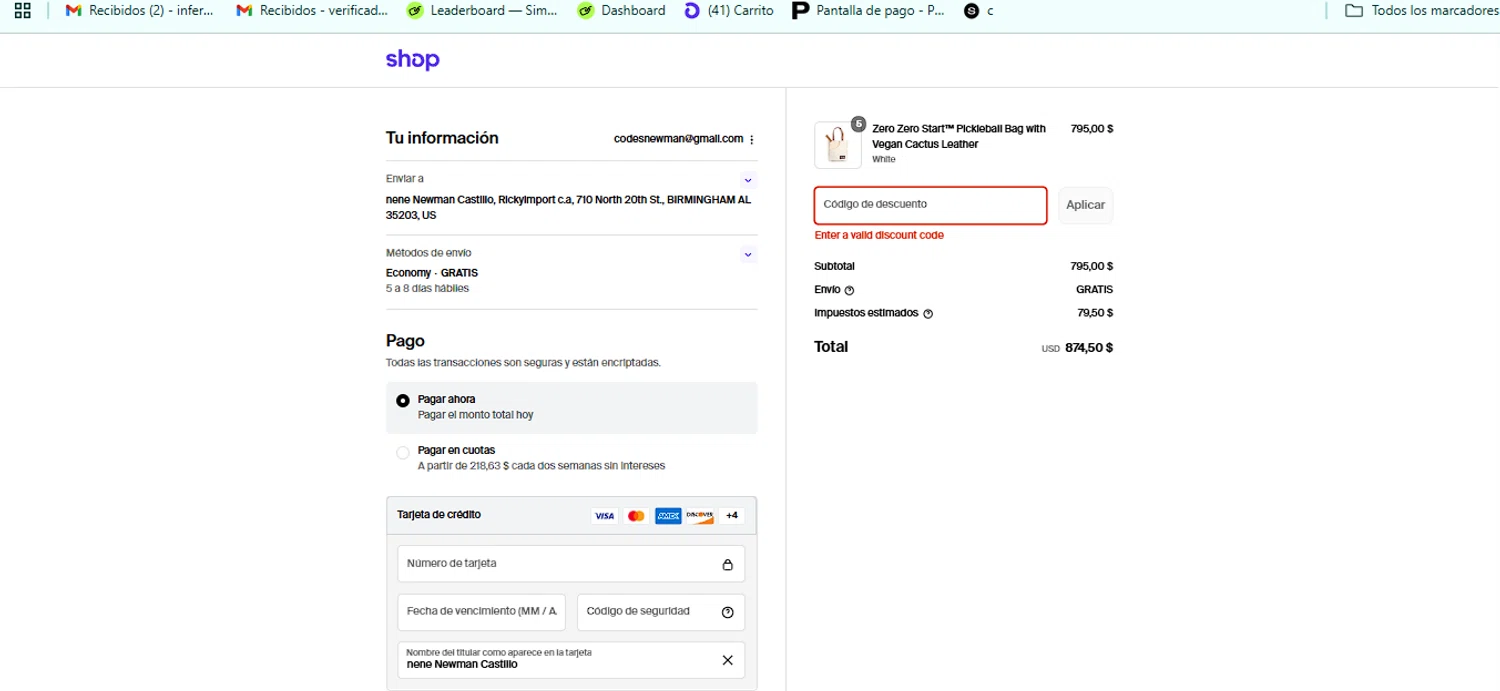
Task: Click the 5 a 8 días hábiles text
Action: (x=427, y=289)
